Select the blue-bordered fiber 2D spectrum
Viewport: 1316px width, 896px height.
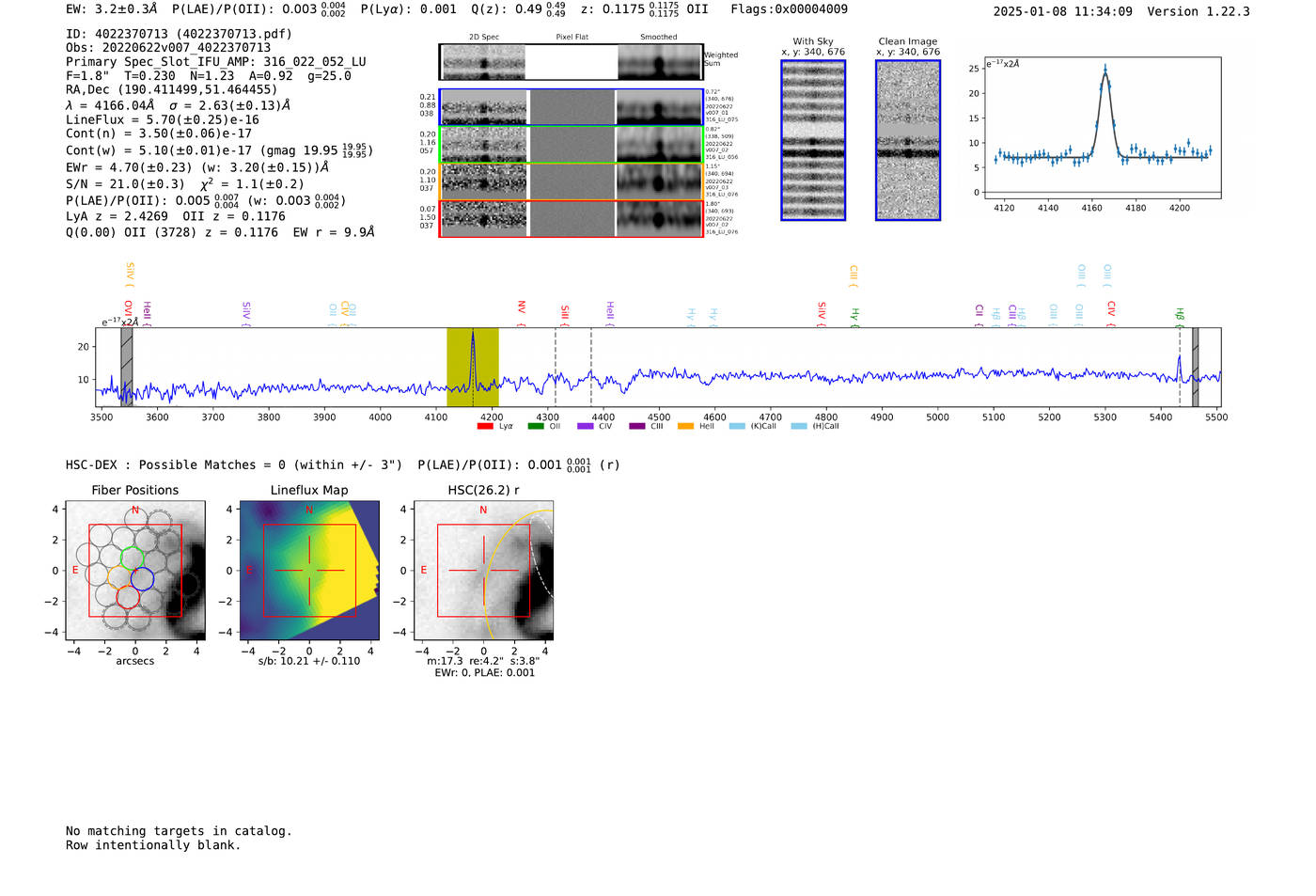[x=571, y=107]
